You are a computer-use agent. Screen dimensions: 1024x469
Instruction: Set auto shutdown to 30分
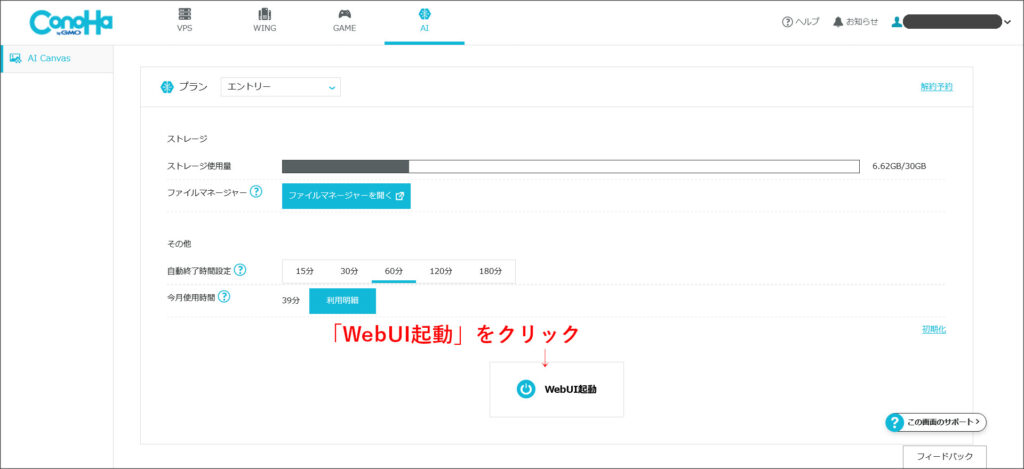click(x=349, y=271)
